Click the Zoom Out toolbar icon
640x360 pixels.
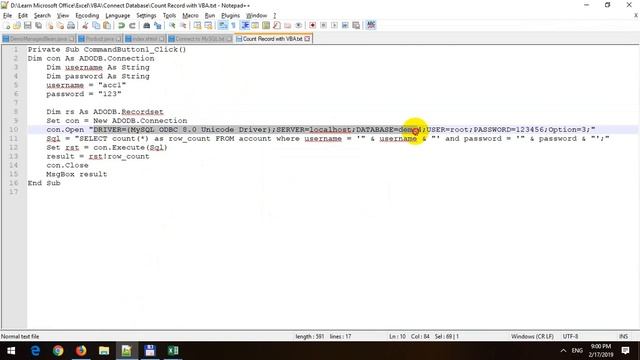coord(183,25)
